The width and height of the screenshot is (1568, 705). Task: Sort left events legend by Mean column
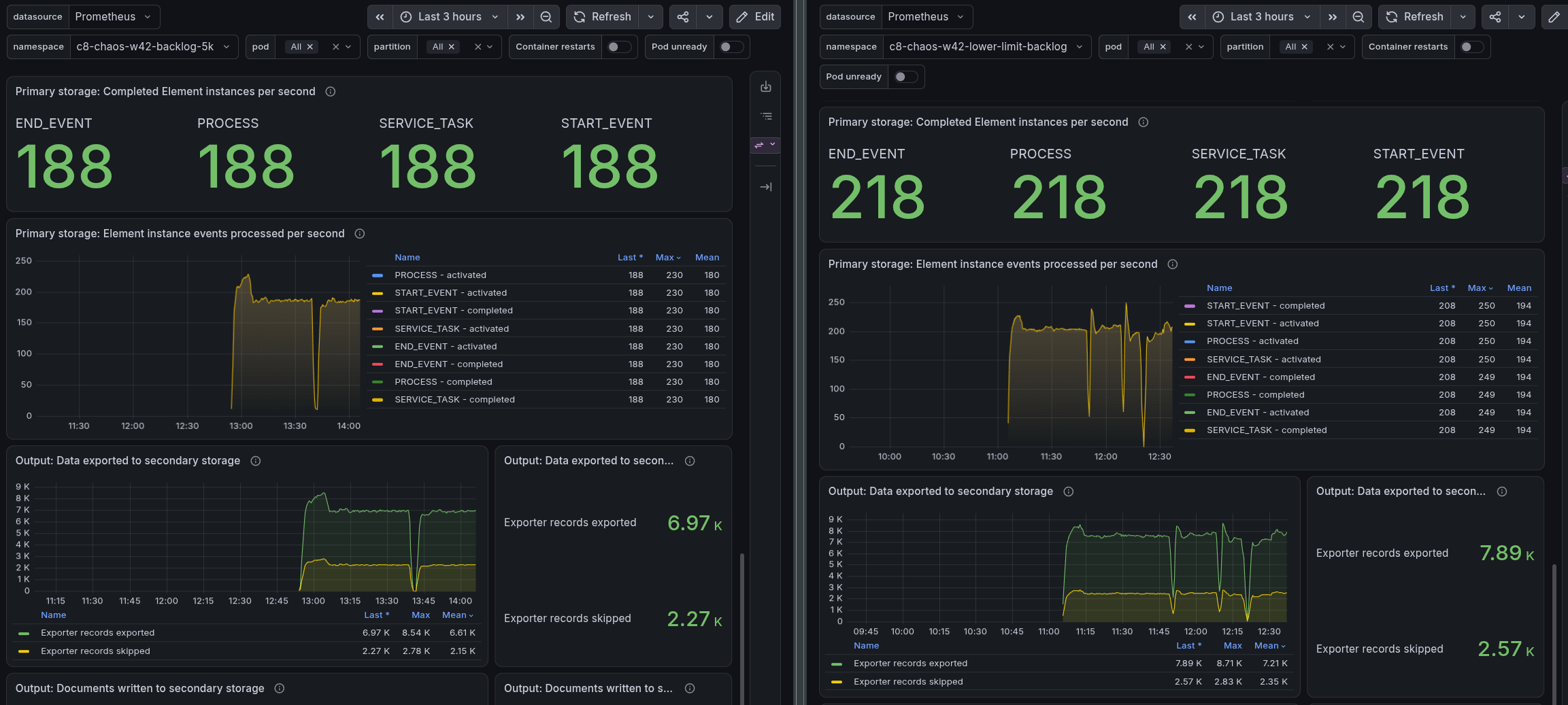tap(707, 258)
